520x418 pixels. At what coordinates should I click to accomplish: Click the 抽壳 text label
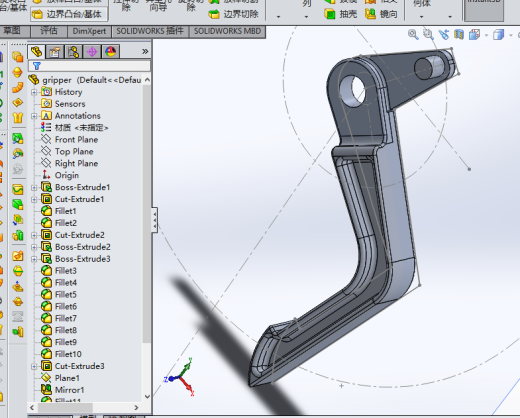[x=348, y=14]
